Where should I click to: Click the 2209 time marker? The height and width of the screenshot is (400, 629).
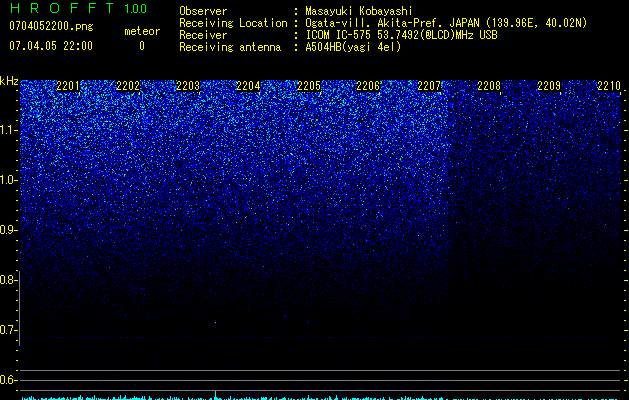click(549, 86)
